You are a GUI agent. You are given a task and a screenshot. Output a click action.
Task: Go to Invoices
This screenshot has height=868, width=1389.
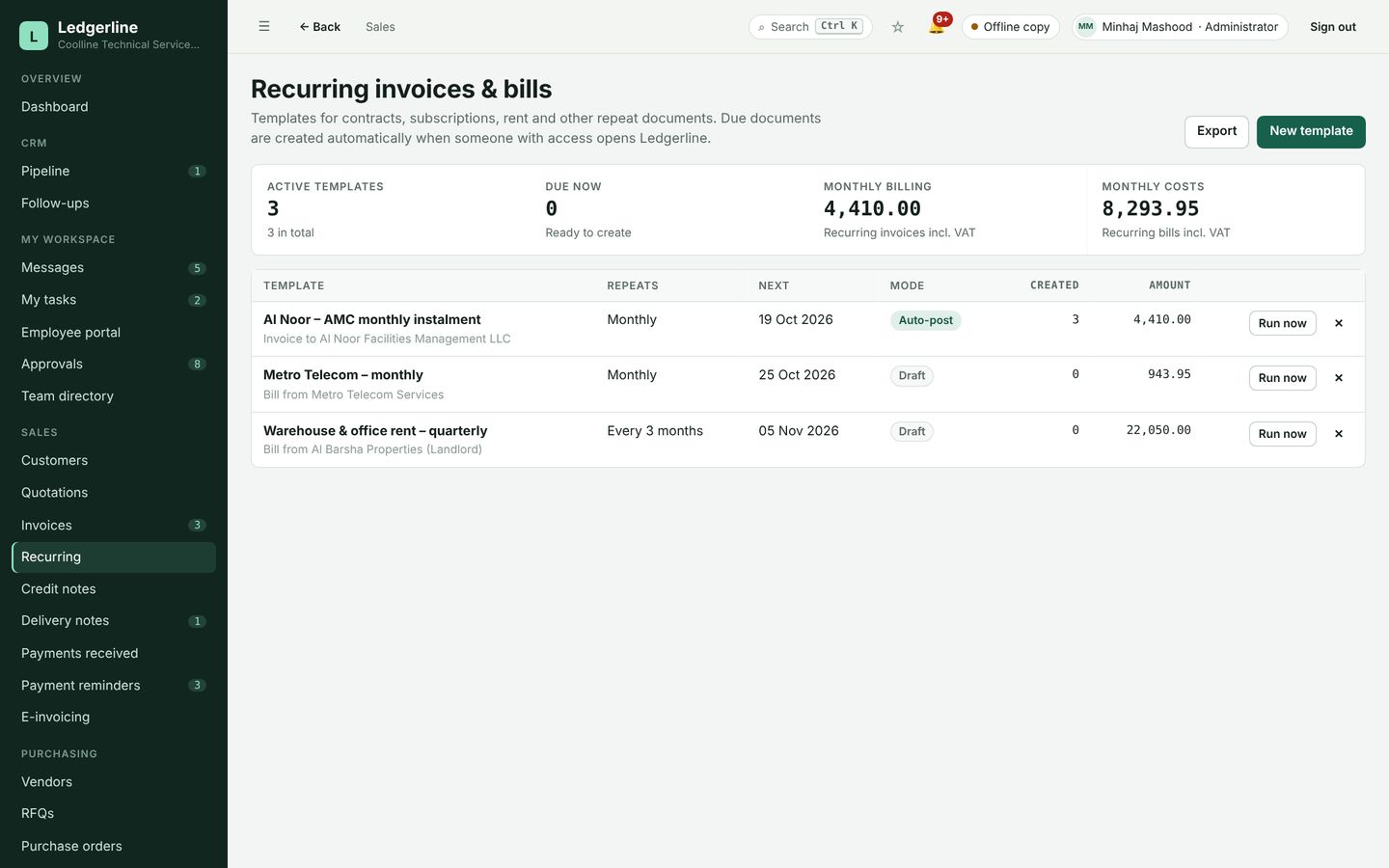114,526
